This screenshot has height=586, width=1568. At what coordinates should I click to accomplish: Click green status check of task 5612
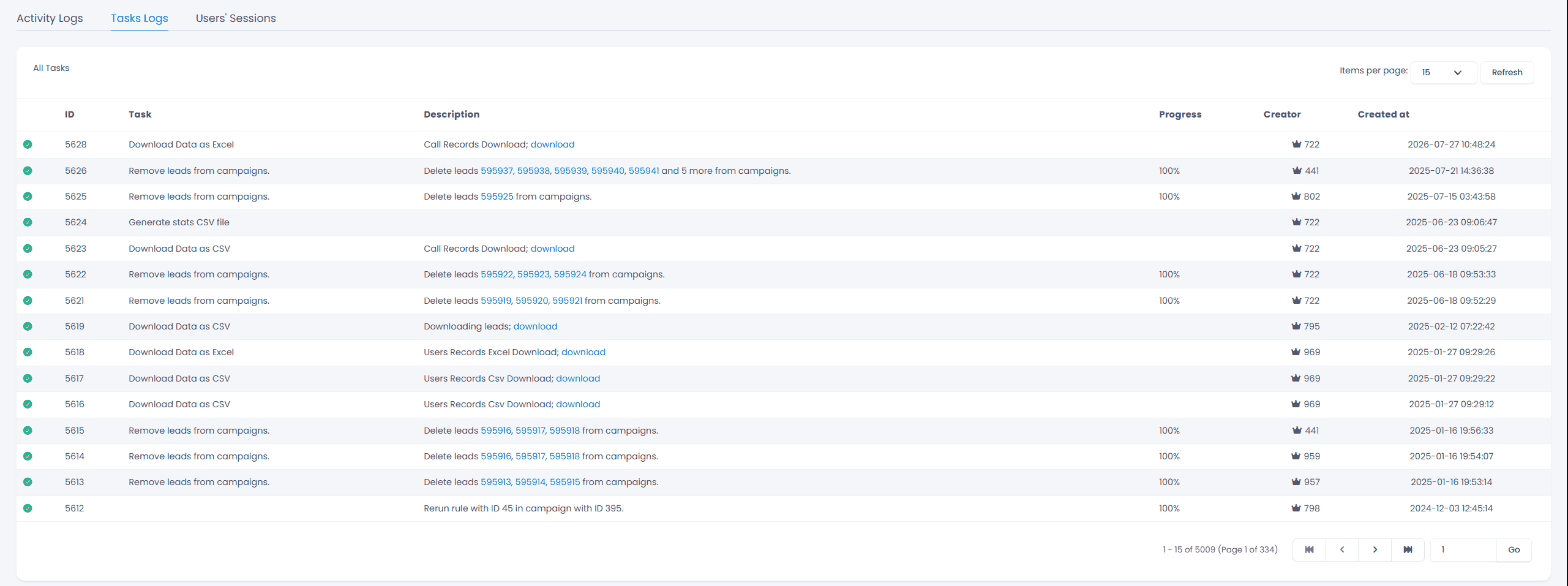[x=28, y=508]
